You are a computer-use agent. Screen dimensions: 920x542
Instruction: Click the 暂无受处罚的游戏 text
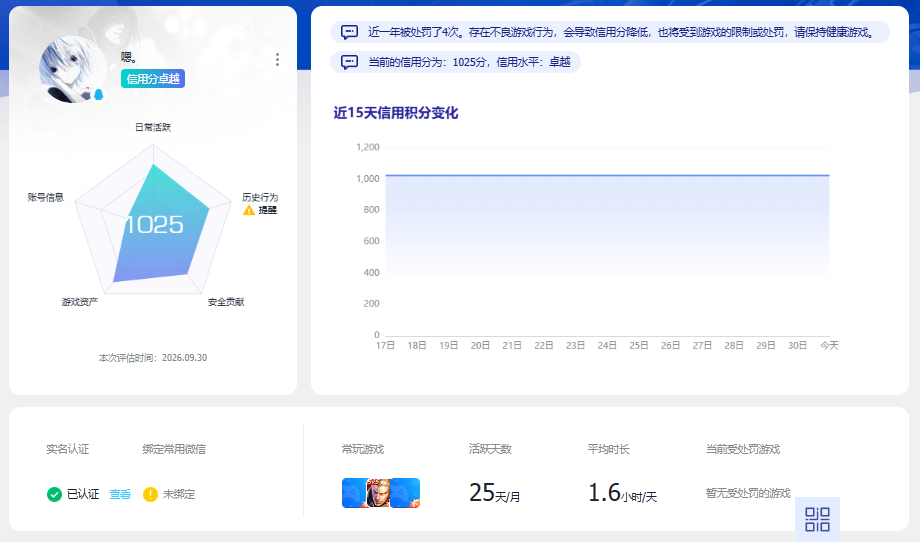(748, 493)
